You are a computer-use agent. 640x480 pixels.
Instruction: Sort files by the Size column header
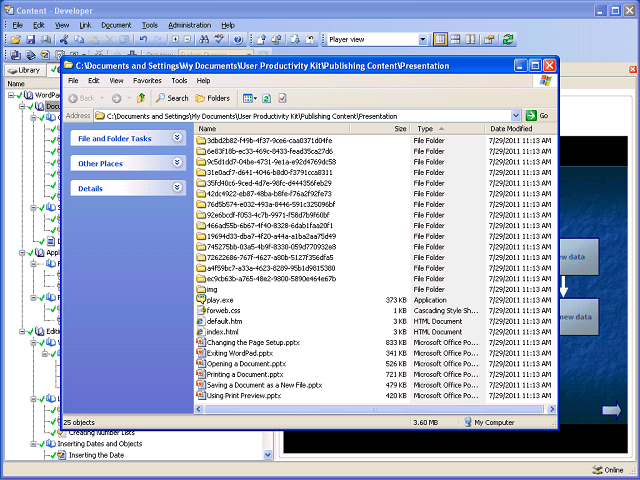point(380,129)
